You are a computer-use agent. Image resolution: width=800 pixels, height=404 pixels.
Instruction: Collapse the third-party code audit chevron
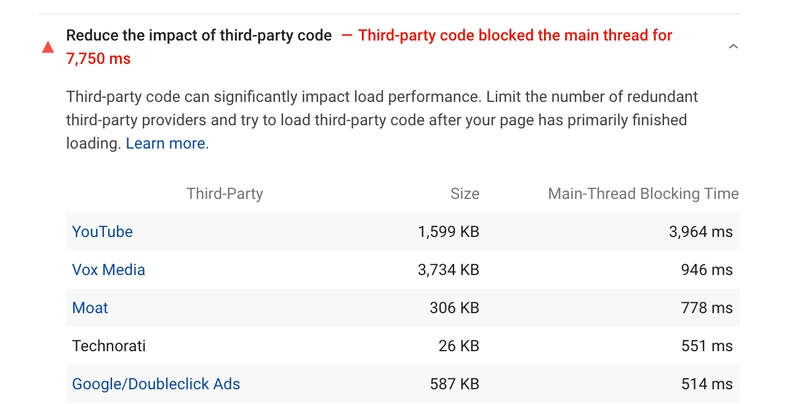tap(733, 47)
